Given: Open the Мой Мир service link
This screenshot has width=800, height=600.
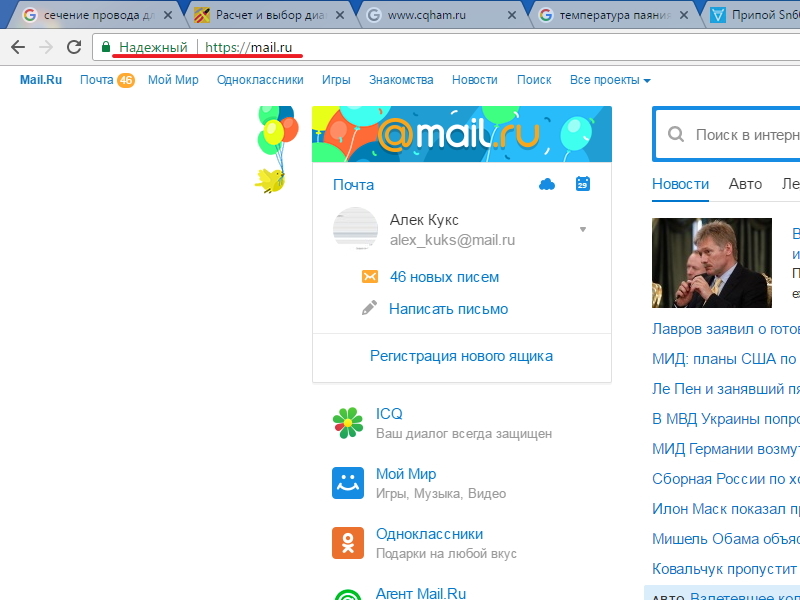Looking at the screenshot, I should pyautogui.click(x=406, y=474).
